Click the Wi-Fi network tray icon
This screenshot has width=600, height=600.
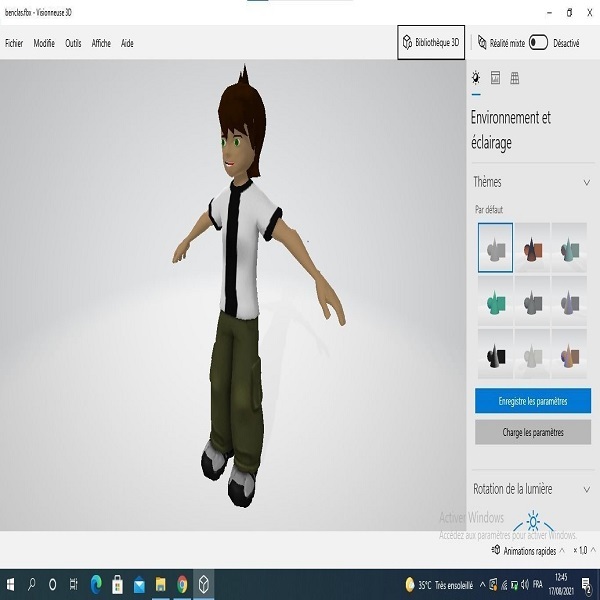(x=504, y=585)
